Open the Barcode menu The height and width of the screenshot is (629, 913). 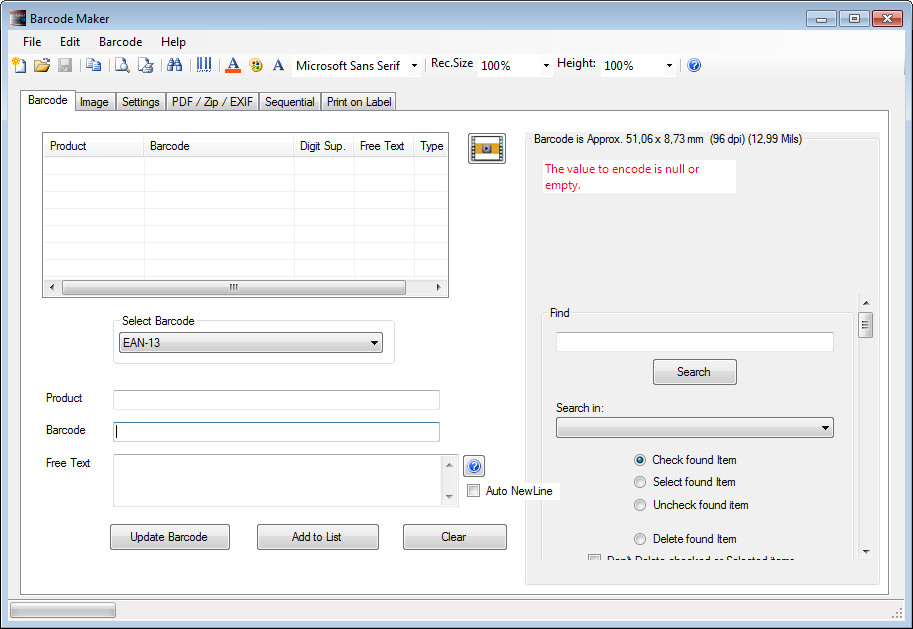pos(121,42)
